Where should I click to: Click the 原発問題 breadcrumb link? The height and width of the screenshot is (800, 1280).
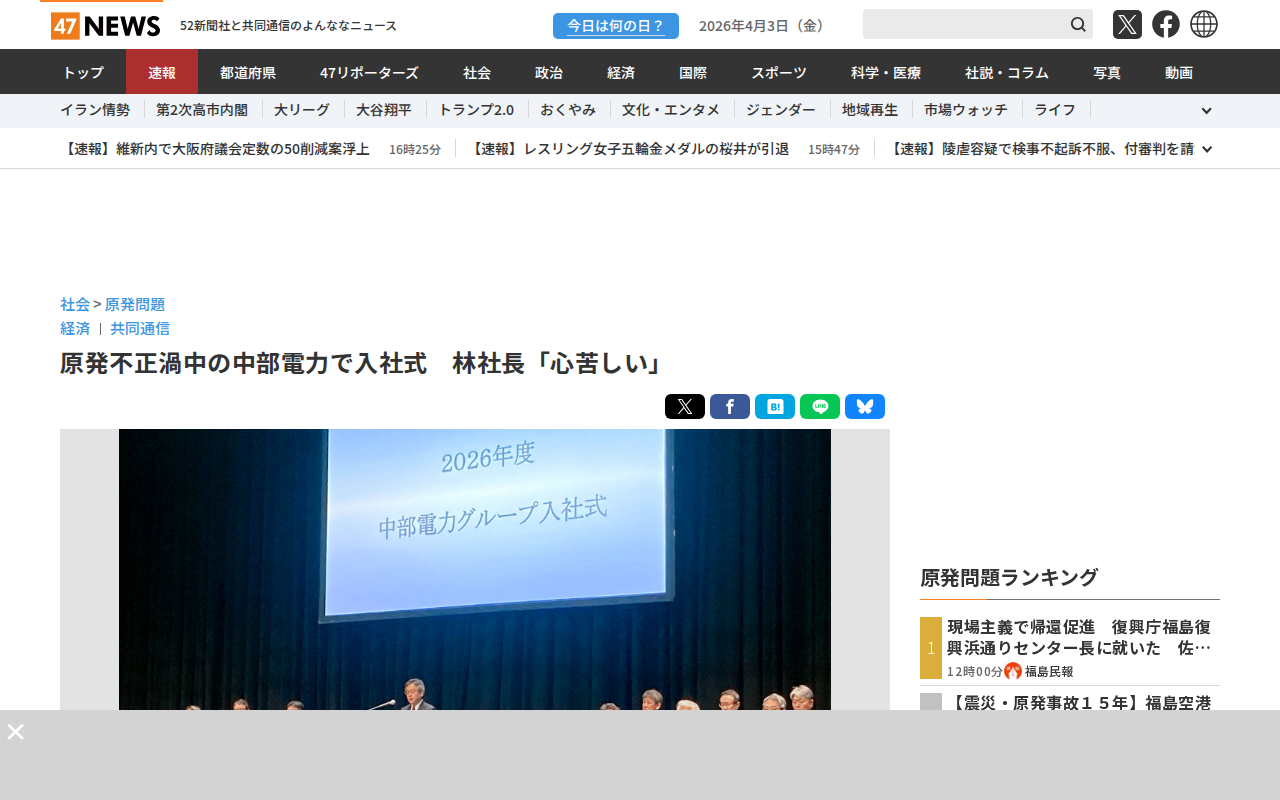(135, 304)
